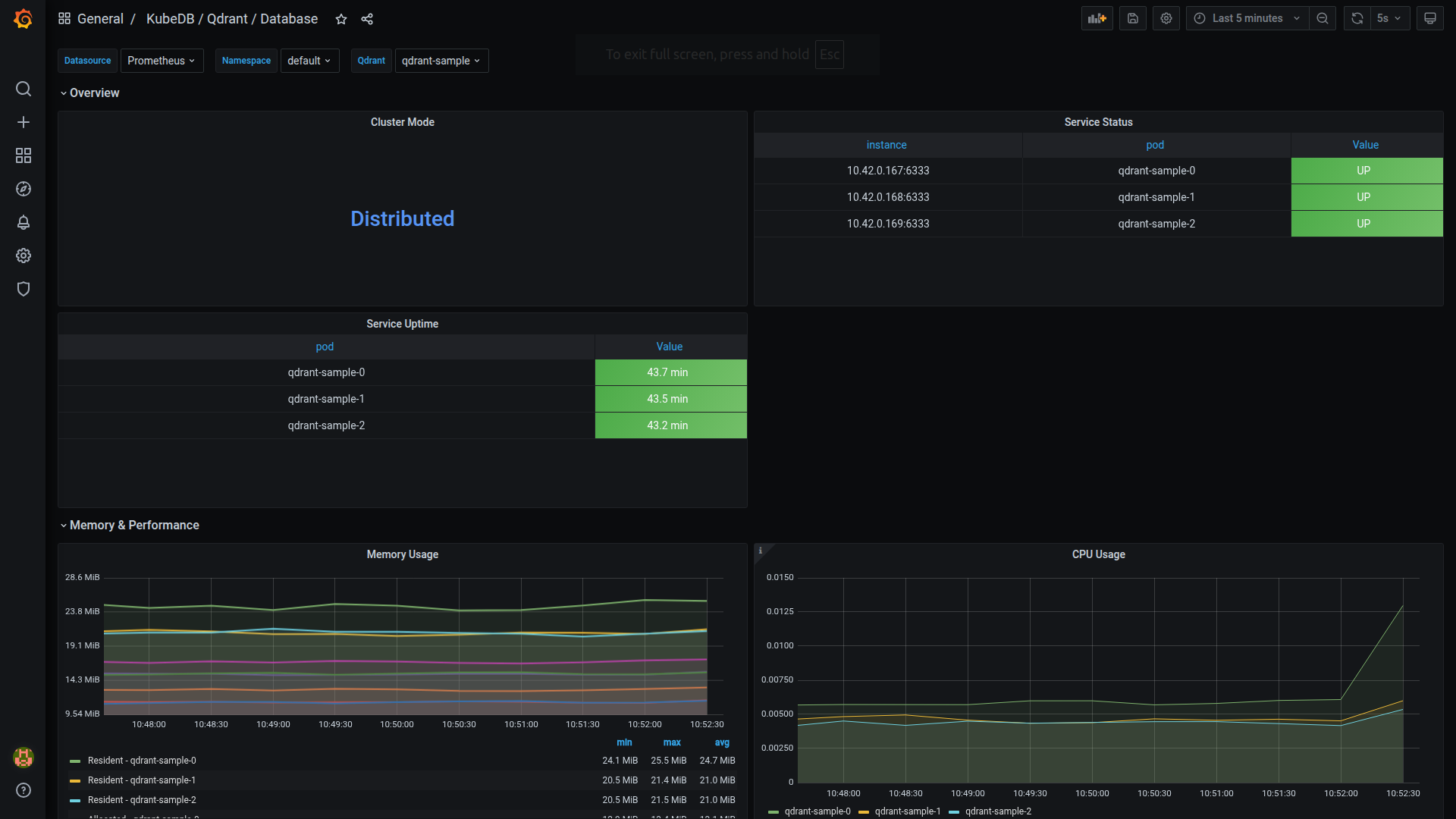Toggle qdrant-sample-1 series in CPU Usage legend
The height and width of the screenshot is (819, 1456).
click(908, 811)
